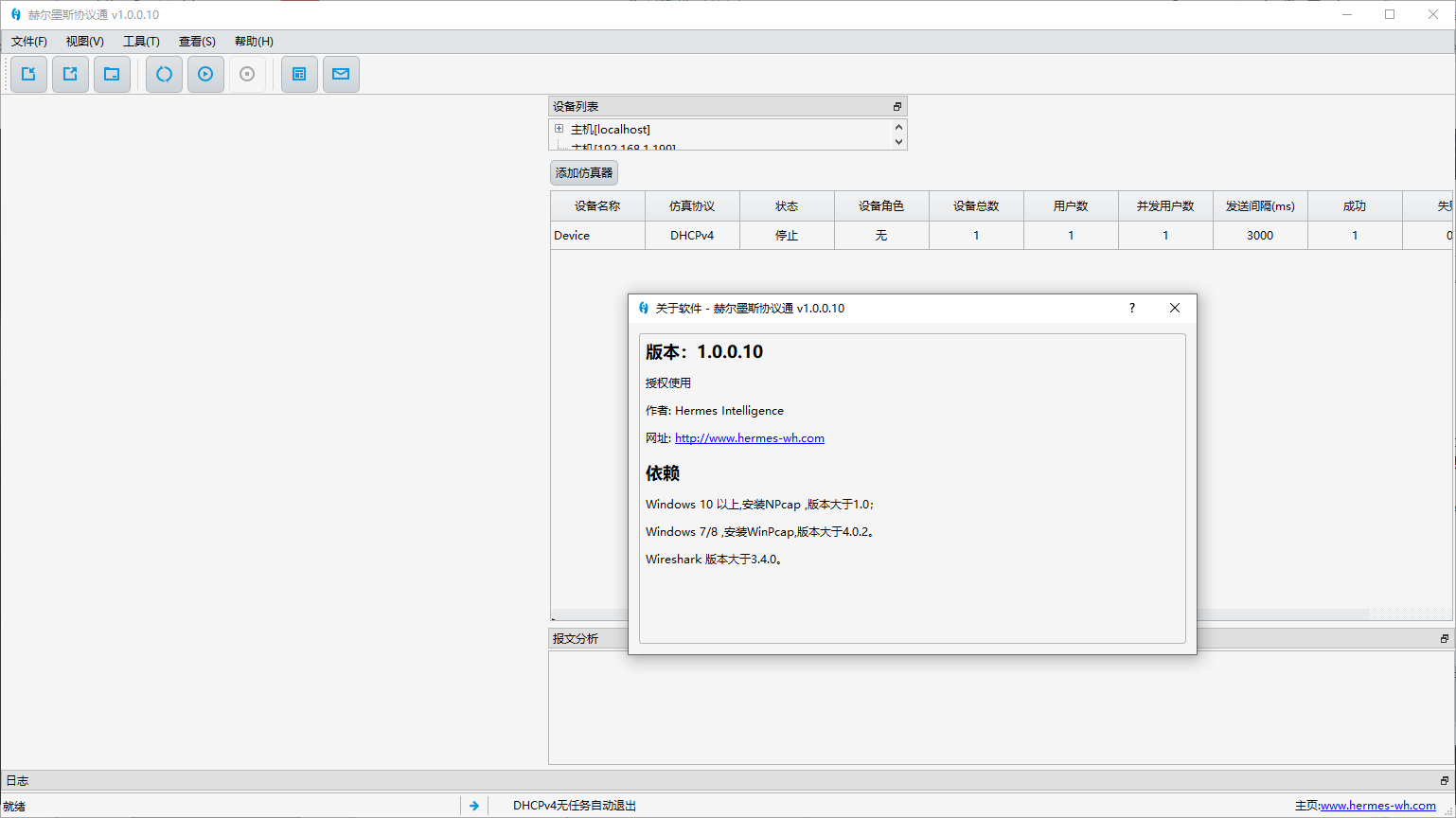Click the 并发用户数 column header
Image resolution: width=1456 pixels, height=818 pixels.
[1165, 206]
